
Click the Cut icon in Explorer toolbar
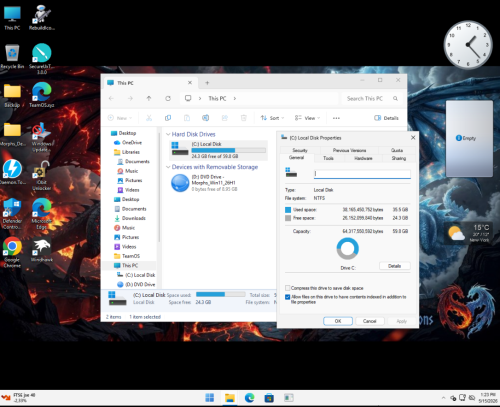149,118
